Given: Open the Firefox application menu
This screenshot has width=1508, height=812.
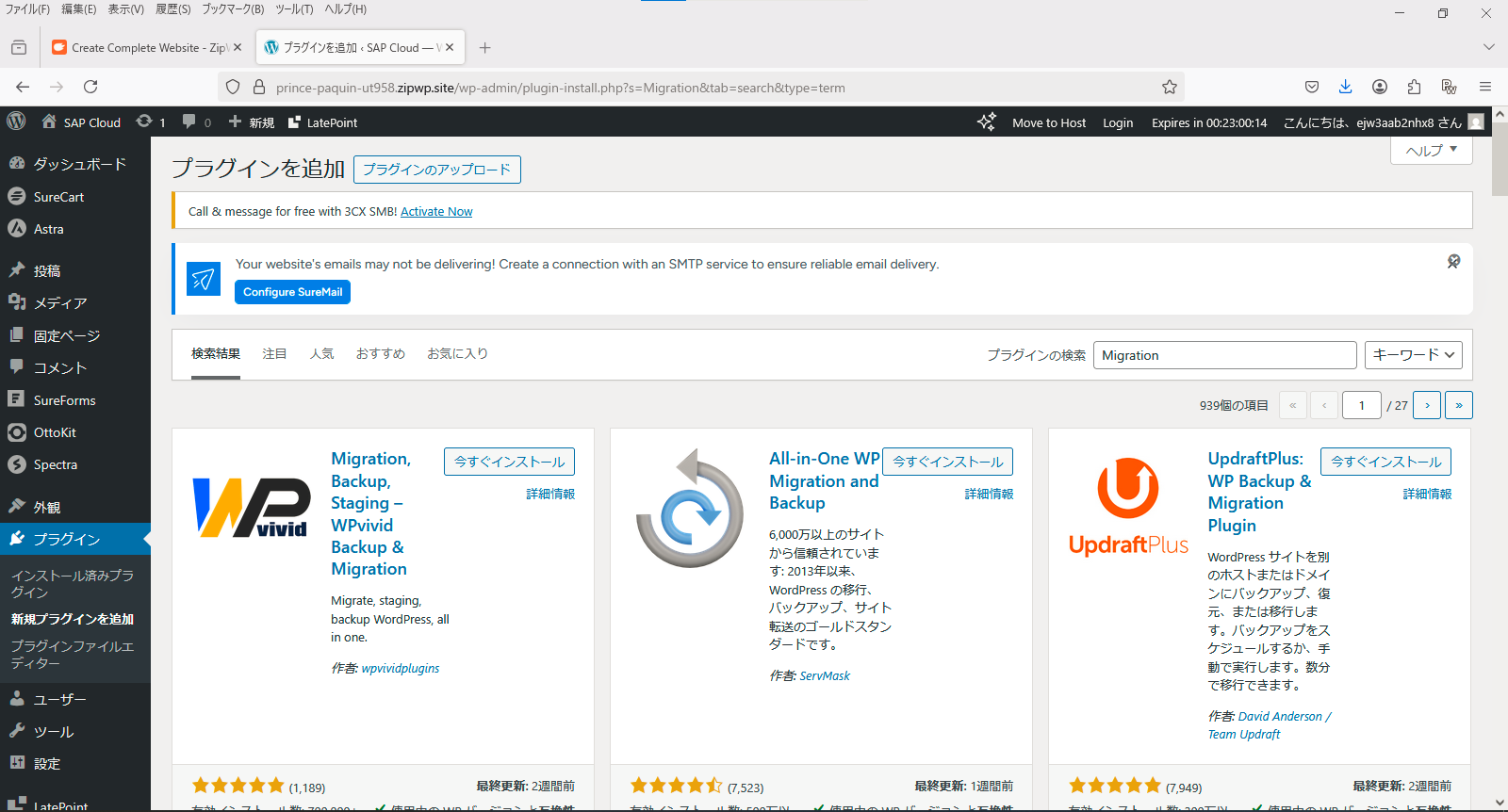Looking at the screenshot, I should 1485,87.
